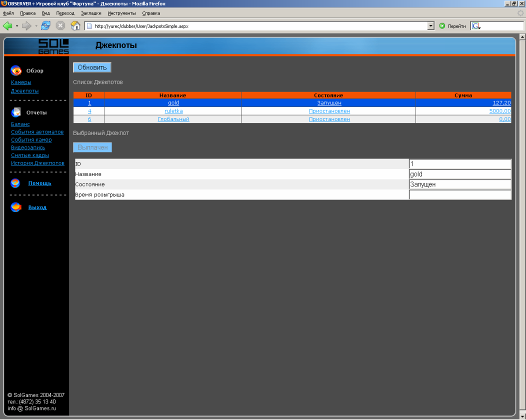Screen dimensions: 526x420
Task: Click the Stop loading icon
Action: 60,26
